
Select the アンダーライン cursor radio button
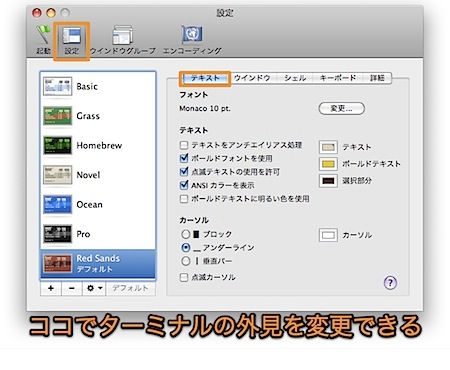(186, 248)
